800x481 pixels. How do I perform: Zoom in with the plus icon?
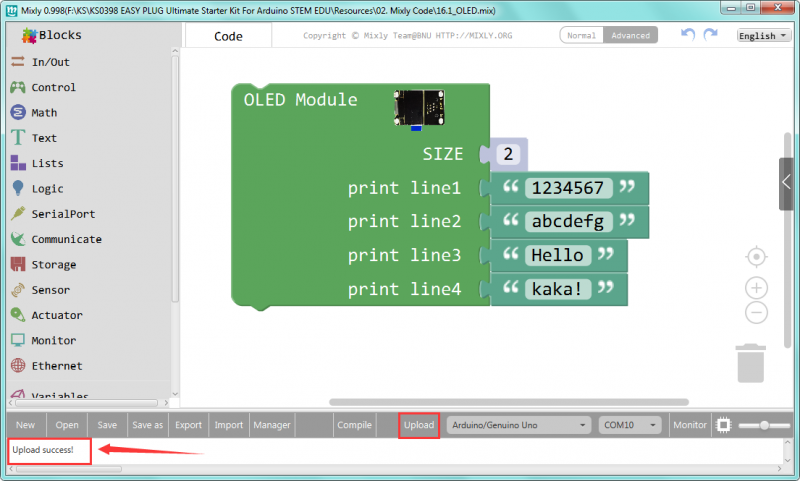(757, 288)
